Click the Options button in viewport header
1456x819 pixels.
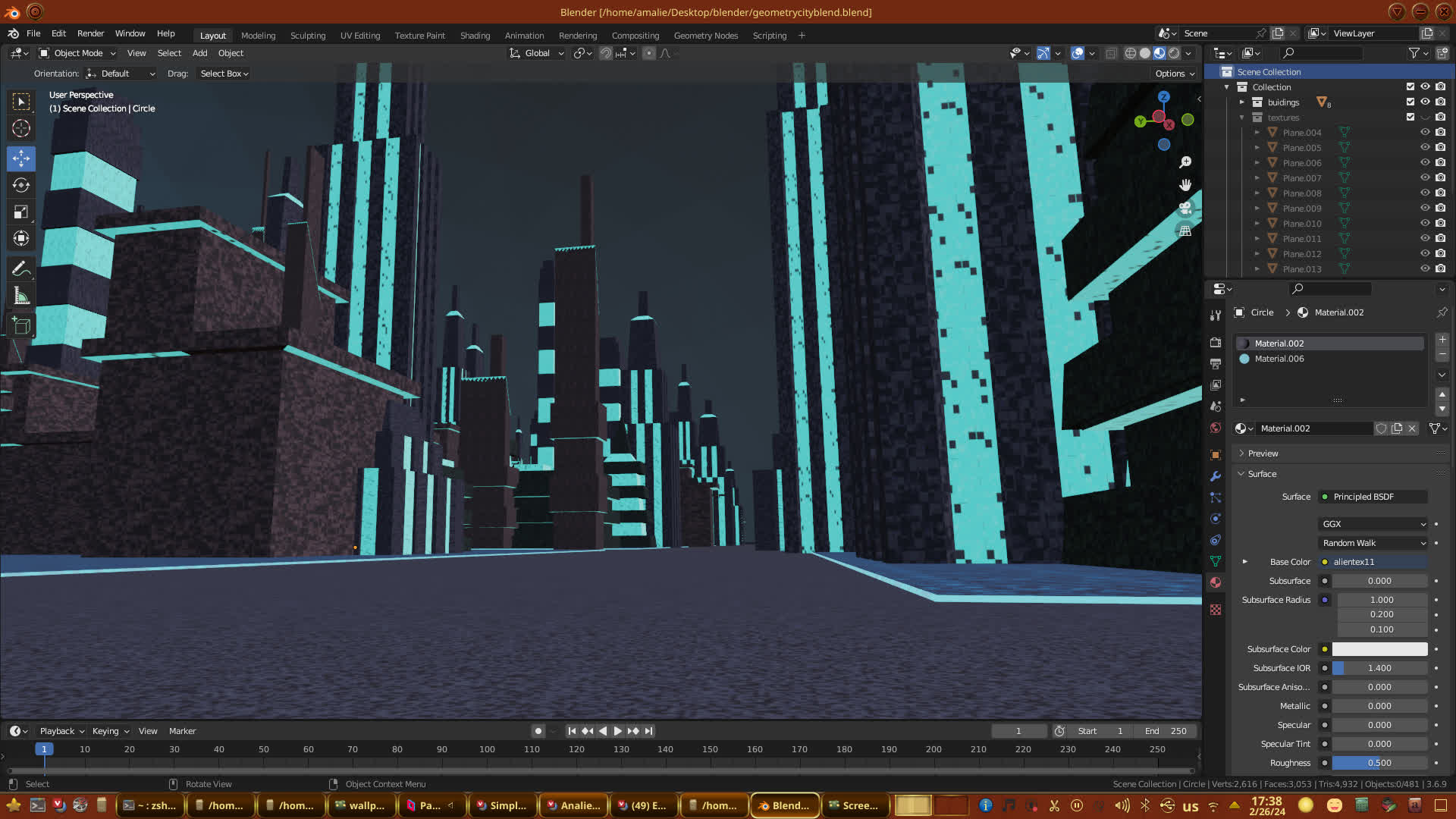[x=1174, y=74]
